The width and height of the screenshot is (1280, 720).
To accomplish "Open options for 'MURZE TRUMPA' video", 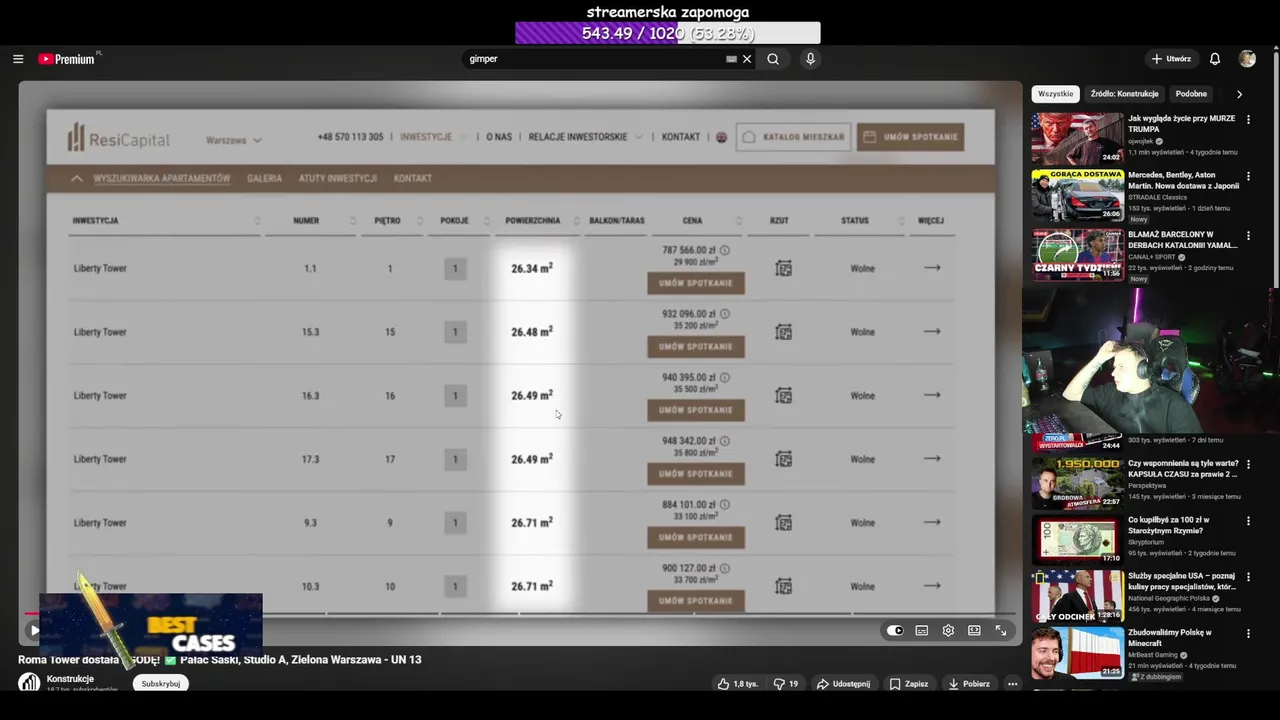I will coord(1248,120).
